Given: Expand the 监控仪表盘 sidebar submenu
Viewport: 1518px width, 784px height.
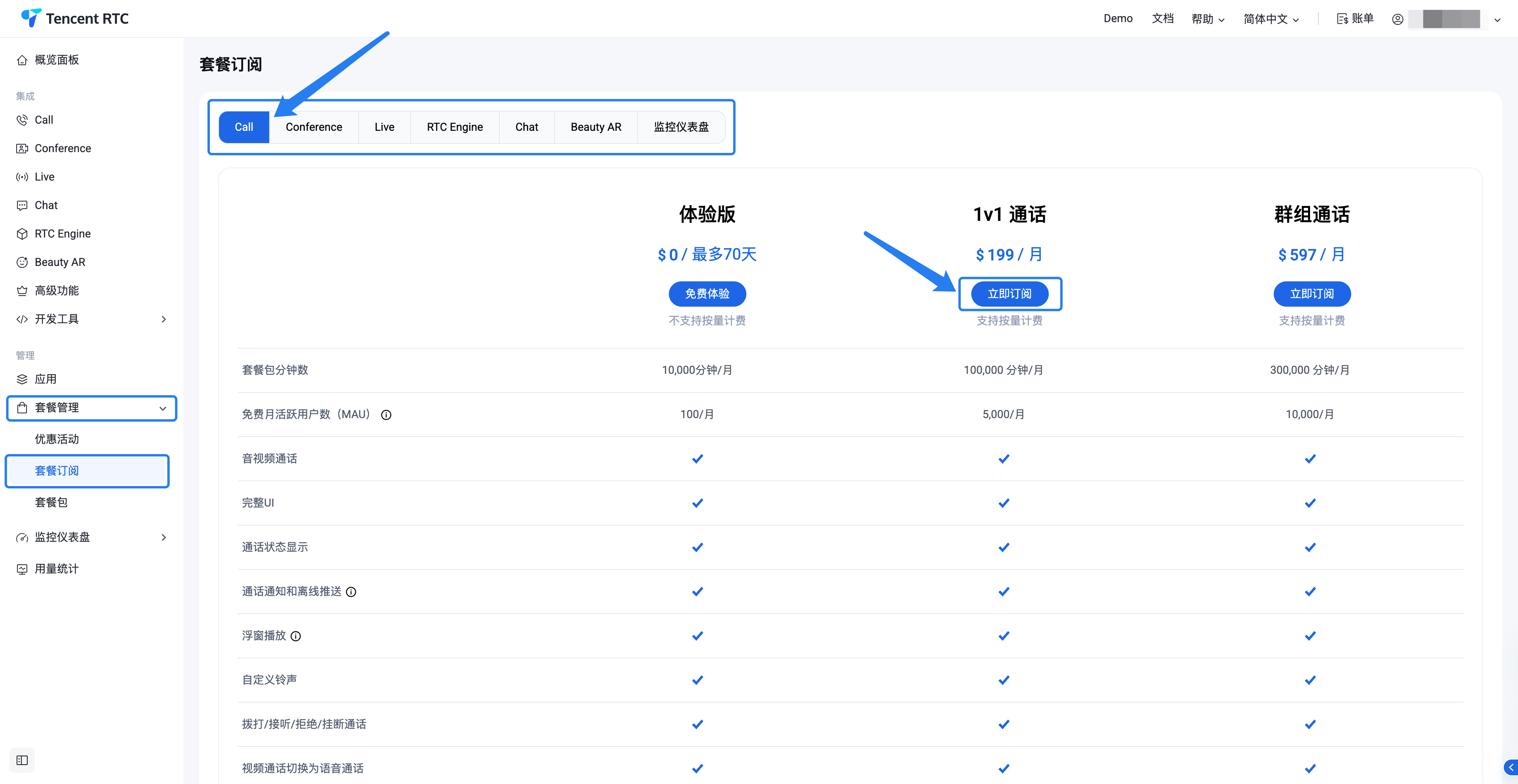Looking at the screenshot, I should [163, 537].
